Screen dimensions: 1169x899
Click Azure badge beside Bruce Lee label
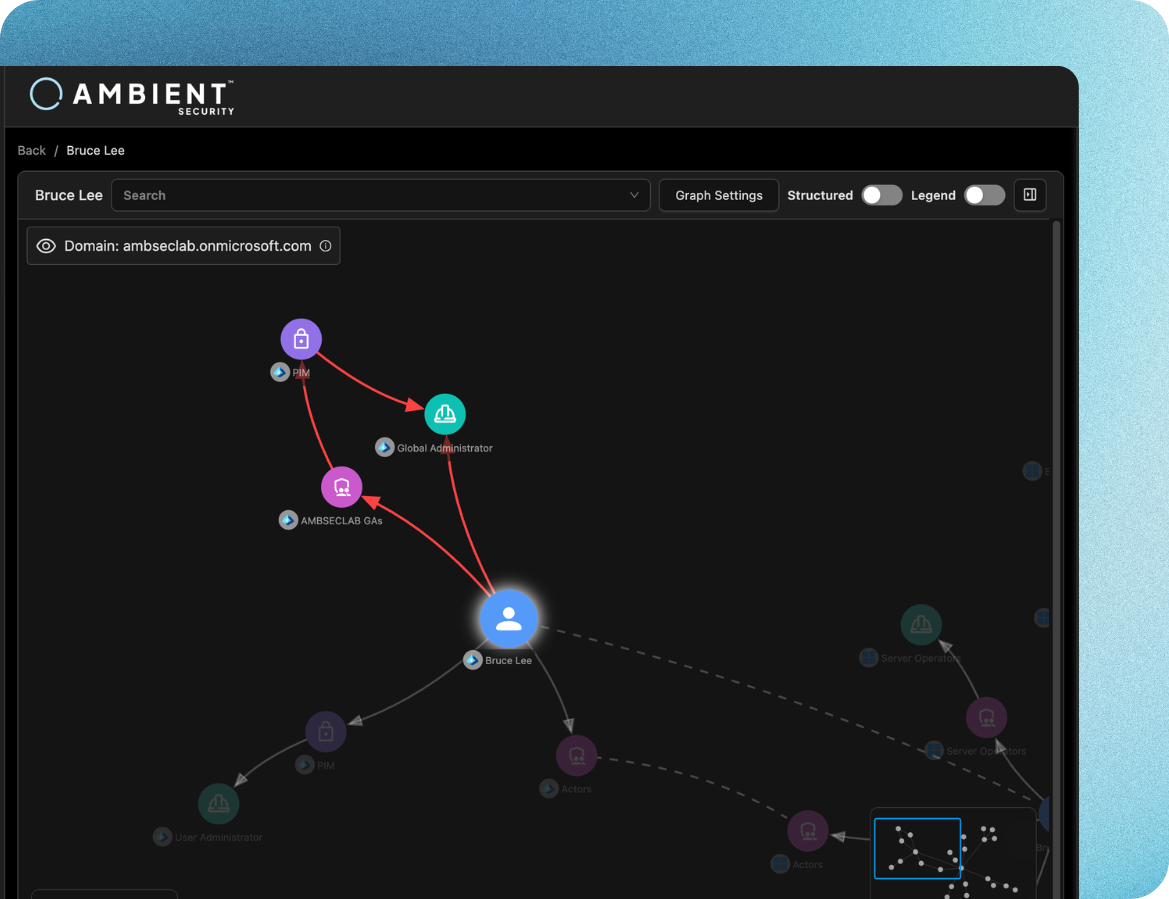pos(473,660)
